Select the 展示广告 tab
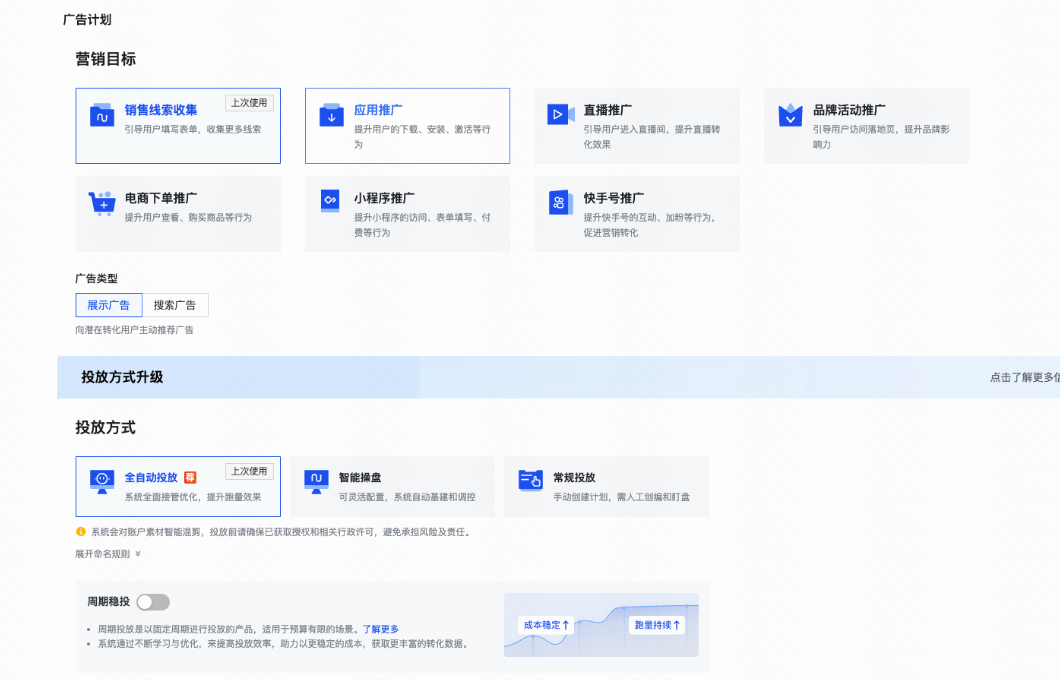 [108, 305]
